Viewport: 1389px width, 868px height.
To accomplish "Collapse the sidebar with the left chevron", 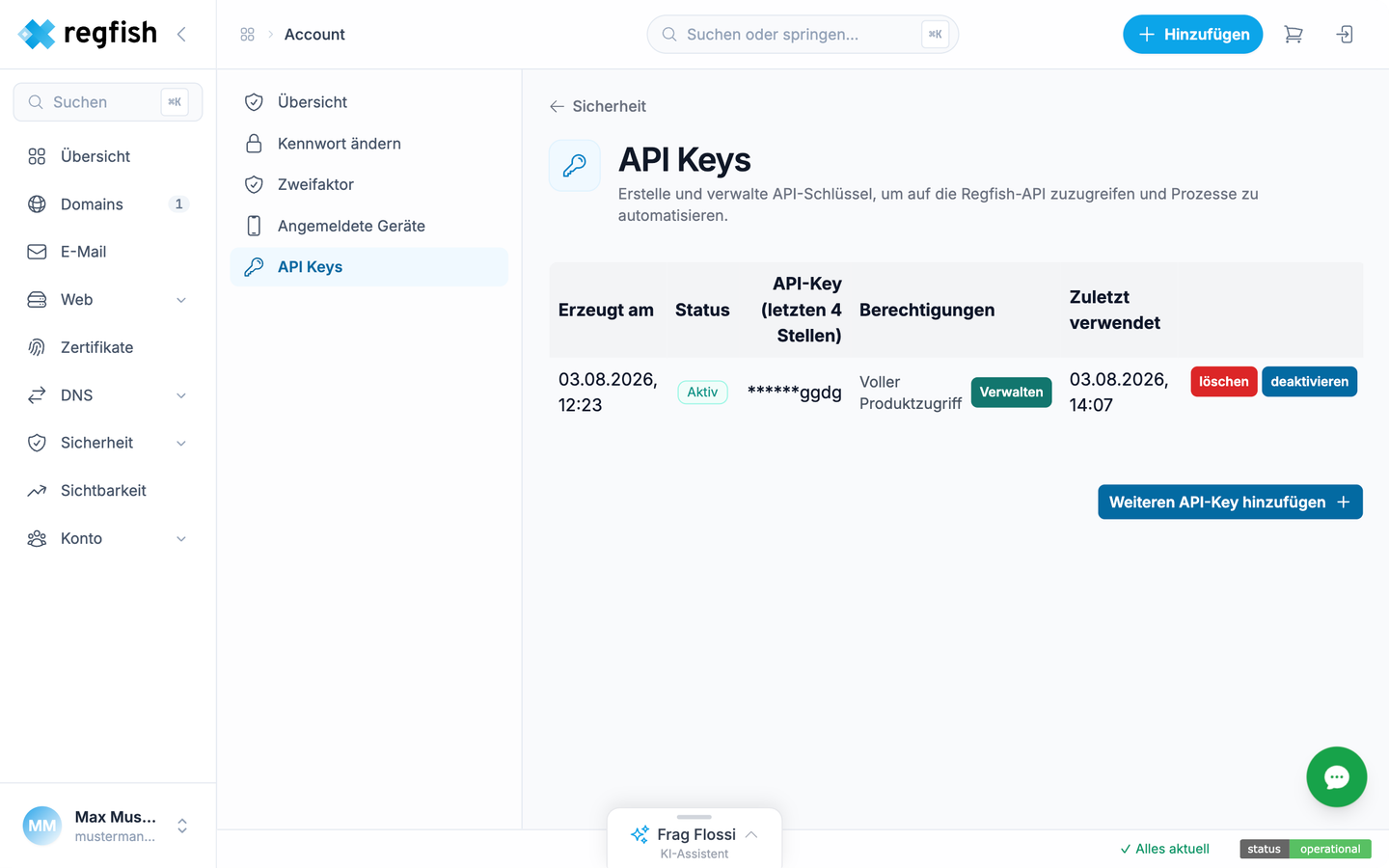I will click(181, 34).
